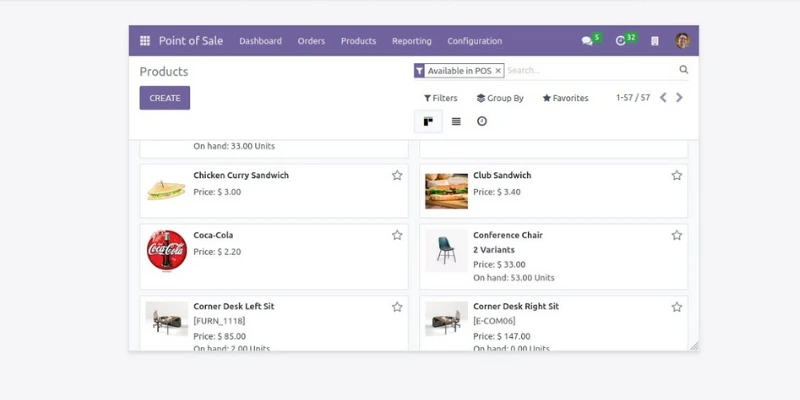
Task: Click the Price: $ 33.00 text
Action: (x=499, y=264)
